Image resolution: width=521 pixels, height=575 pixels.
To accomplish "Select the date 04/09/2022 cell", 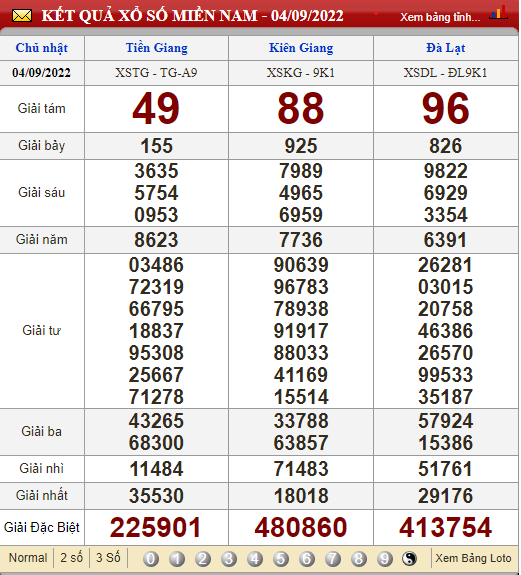I will pos(41,73).
